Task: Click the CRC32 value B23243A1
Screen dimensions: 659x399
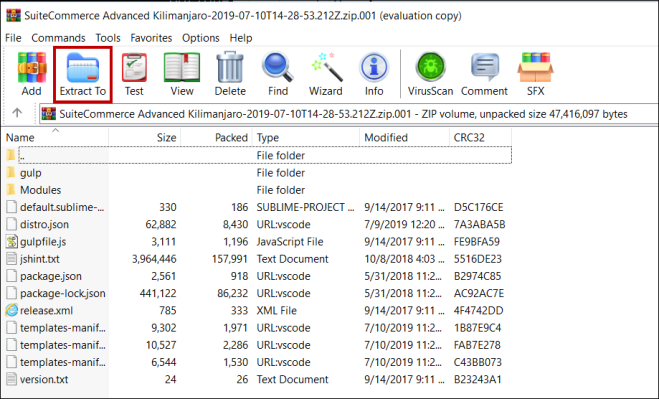Action: tap(477, 380)
